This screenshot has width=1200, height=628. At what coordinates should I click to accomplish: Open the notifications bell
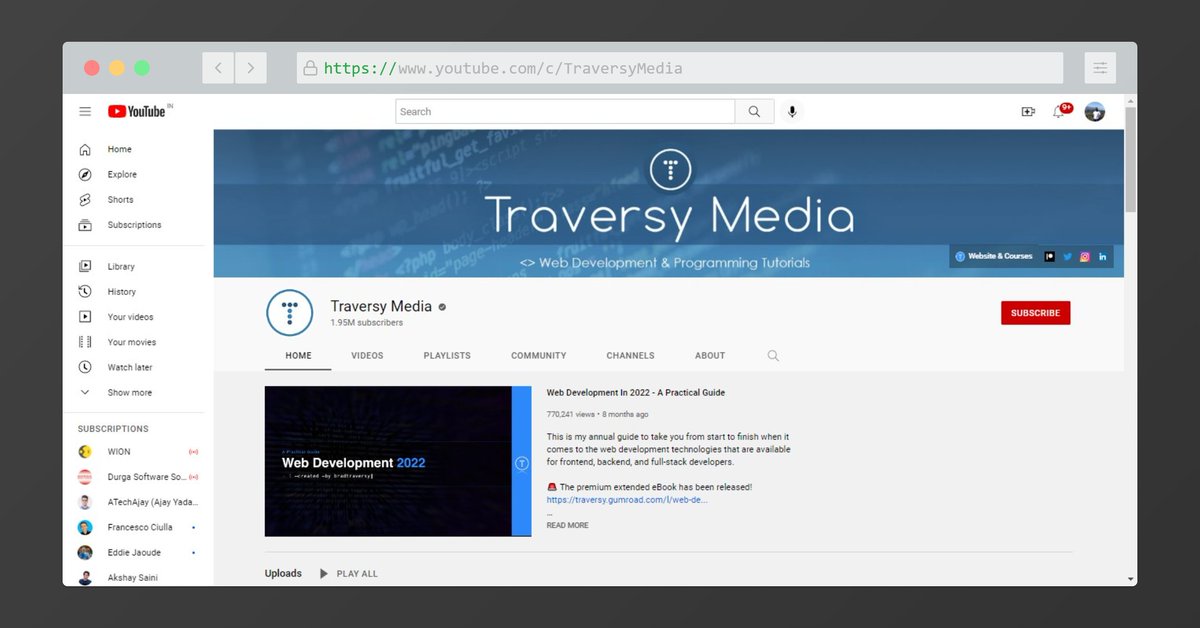[x=1059, y=112]
